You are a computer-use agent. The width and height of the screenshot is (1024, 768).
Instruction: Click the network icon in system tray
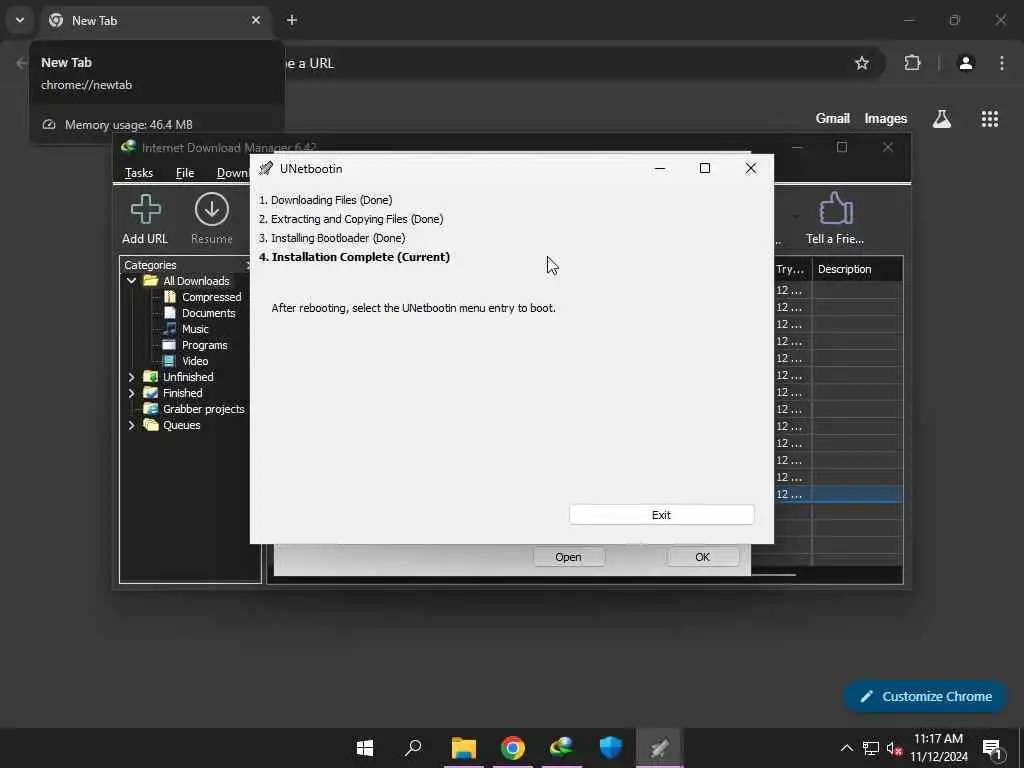click(x=871, y=748)
